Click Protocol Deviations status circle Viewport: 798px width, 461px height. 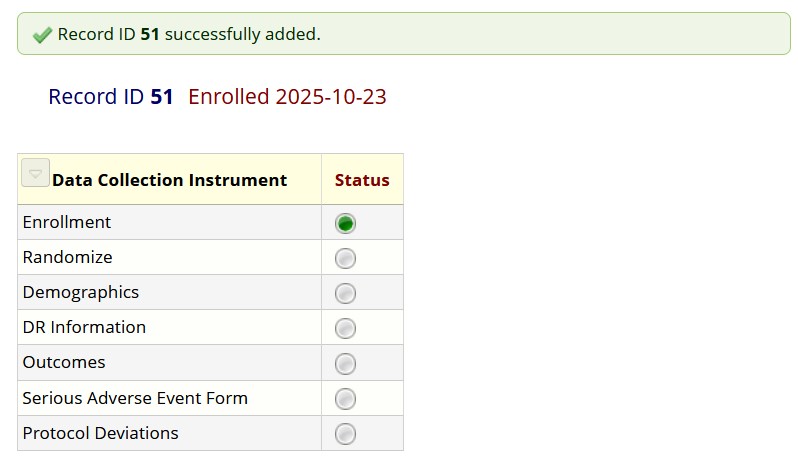(x=345, y=434)
